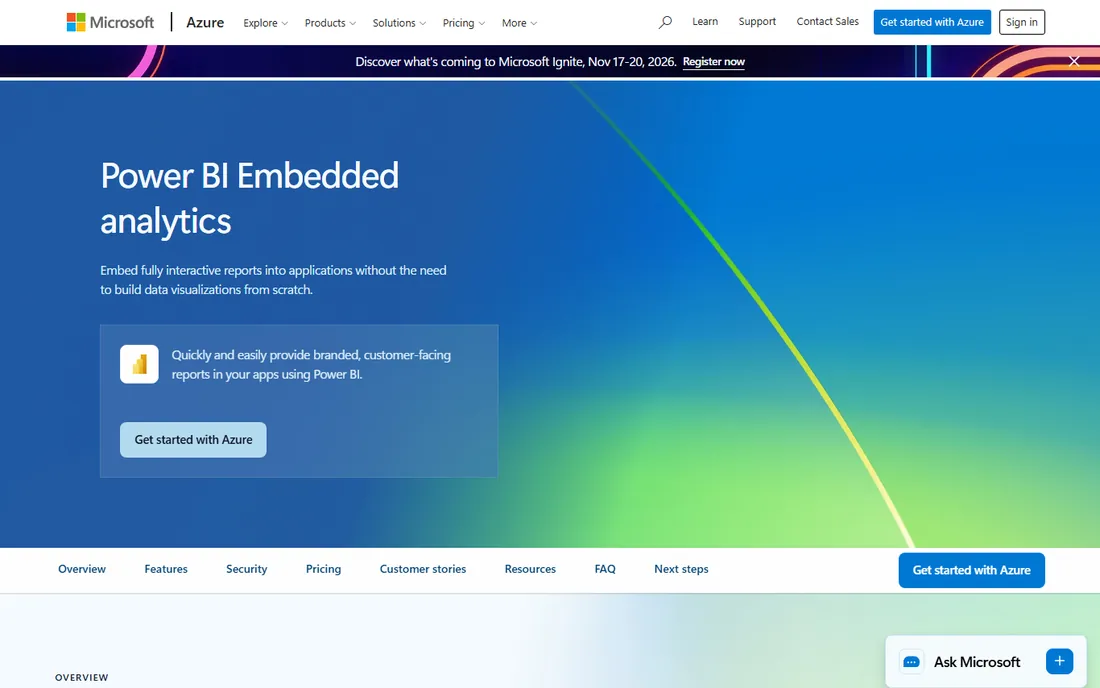The height and width of the screenshot is (688, 1100).
Task: Open Resources section tab
Action: pyautogui.click(x=530, y=569)
